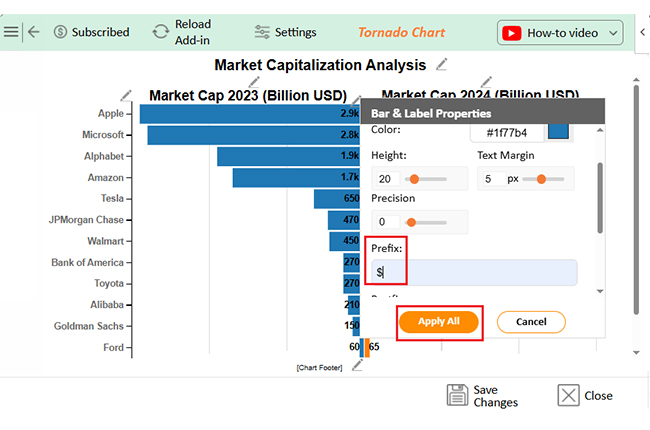Collapse the side pane chevron at top right
650x430 pixels.
coord(643,32)
